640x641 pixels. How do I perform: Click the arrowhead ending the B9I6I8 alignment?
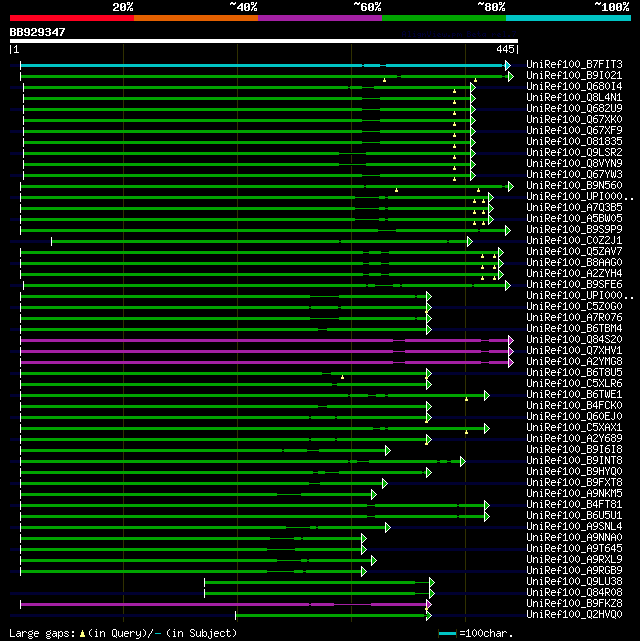pos(387,450)
